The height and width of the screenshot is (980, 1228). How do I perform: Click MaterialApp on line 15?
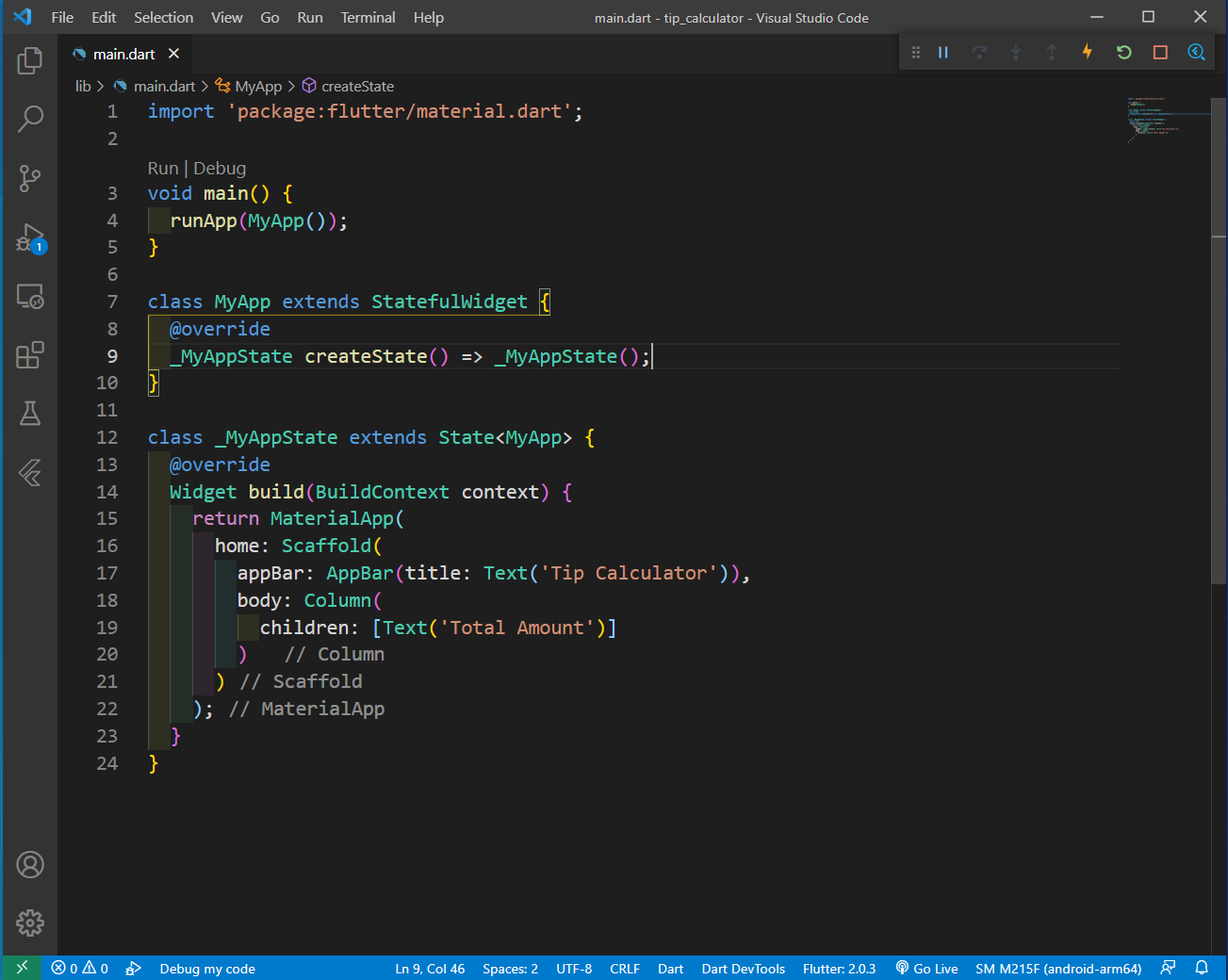[332, 518]
